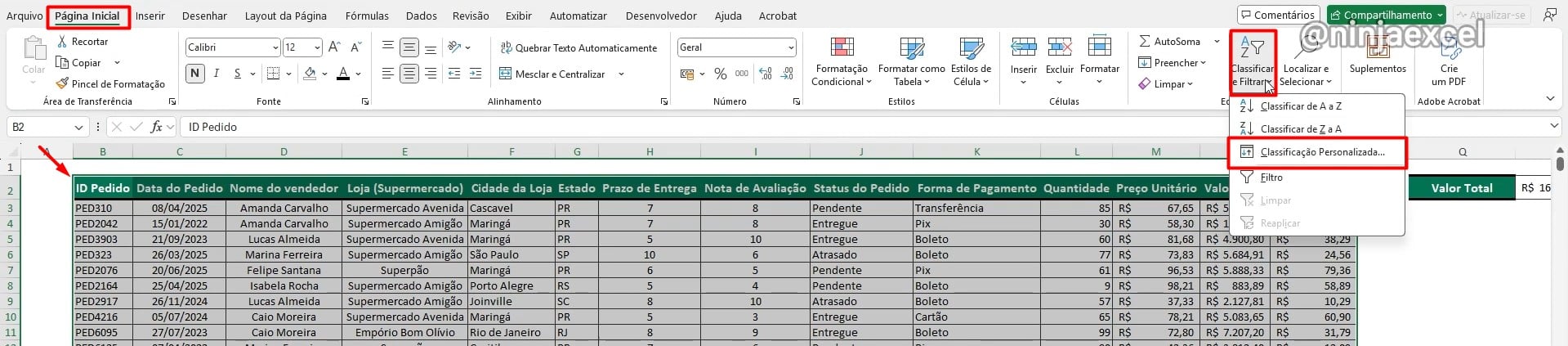The width and height of the screenshot is (1568, 346).
Task: Click the font color A icon
Action: [x=344, y=74]
